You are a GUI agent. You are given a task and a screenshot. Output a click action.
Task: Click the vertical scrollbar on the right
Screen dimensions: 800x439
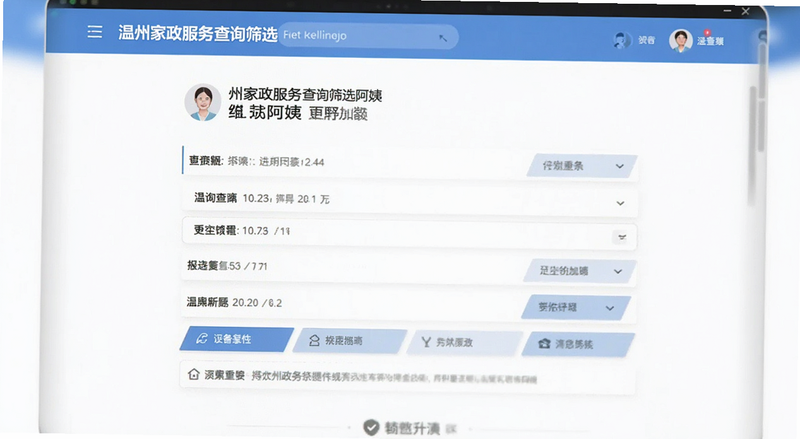tap(752, 145)
